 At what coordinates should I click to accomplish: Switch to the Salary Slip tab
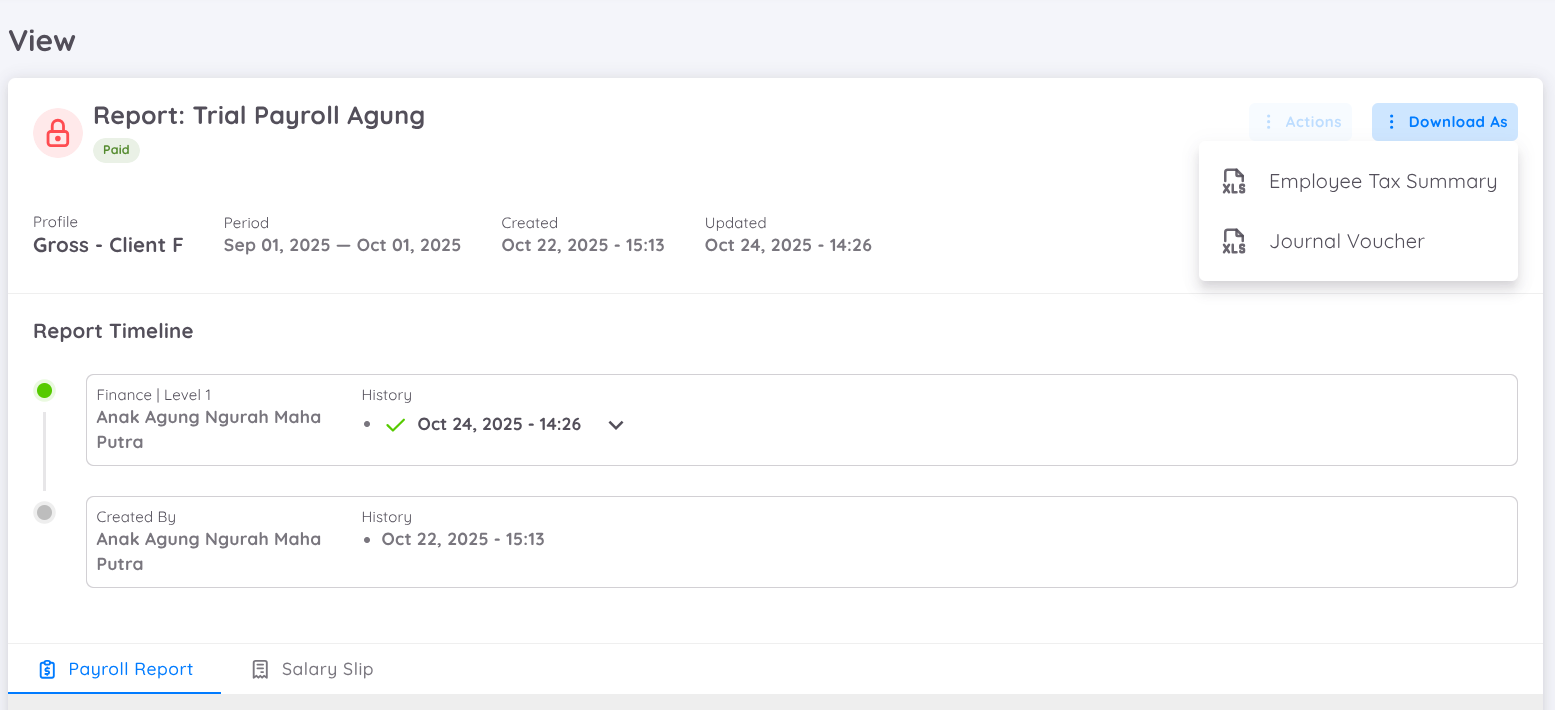pos(327,670)
